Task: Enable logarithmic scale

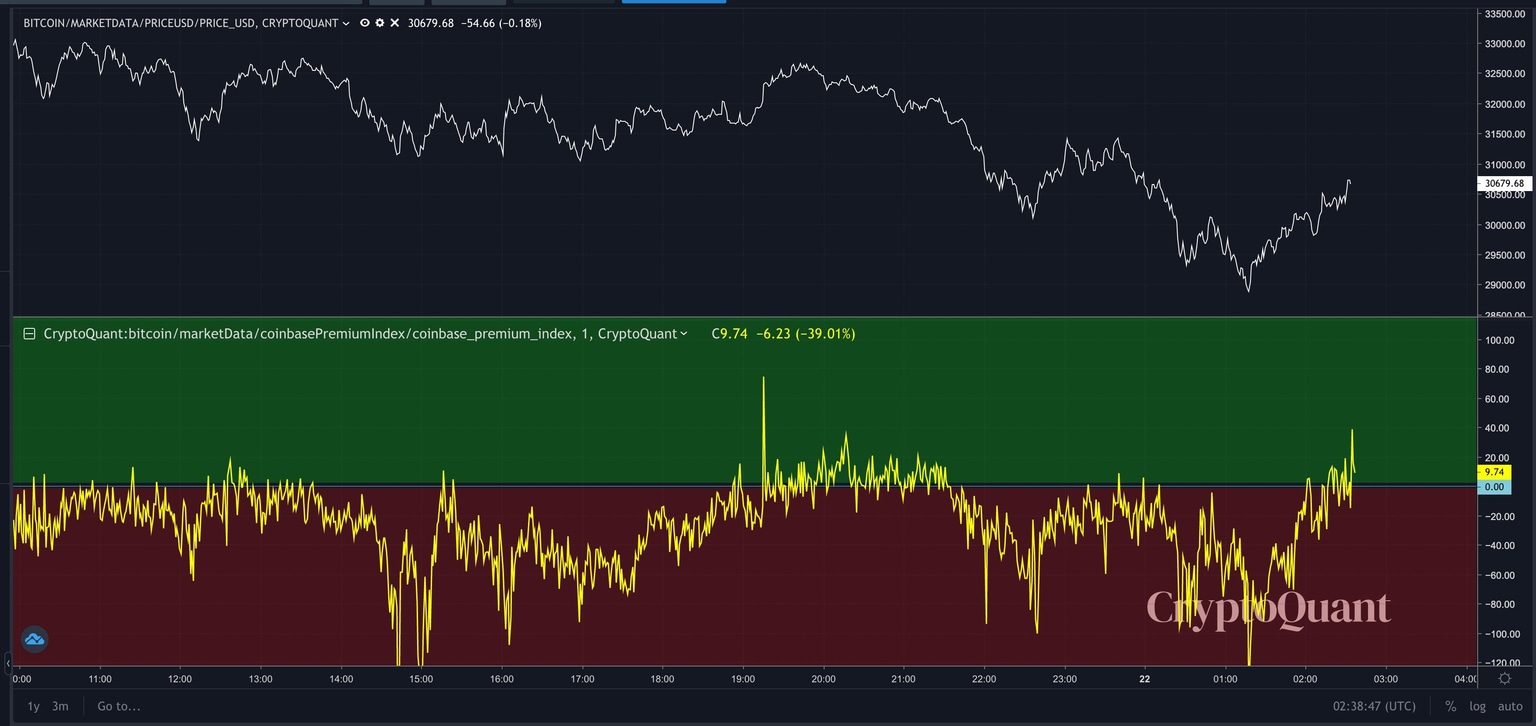Action: coord(1477,706)
